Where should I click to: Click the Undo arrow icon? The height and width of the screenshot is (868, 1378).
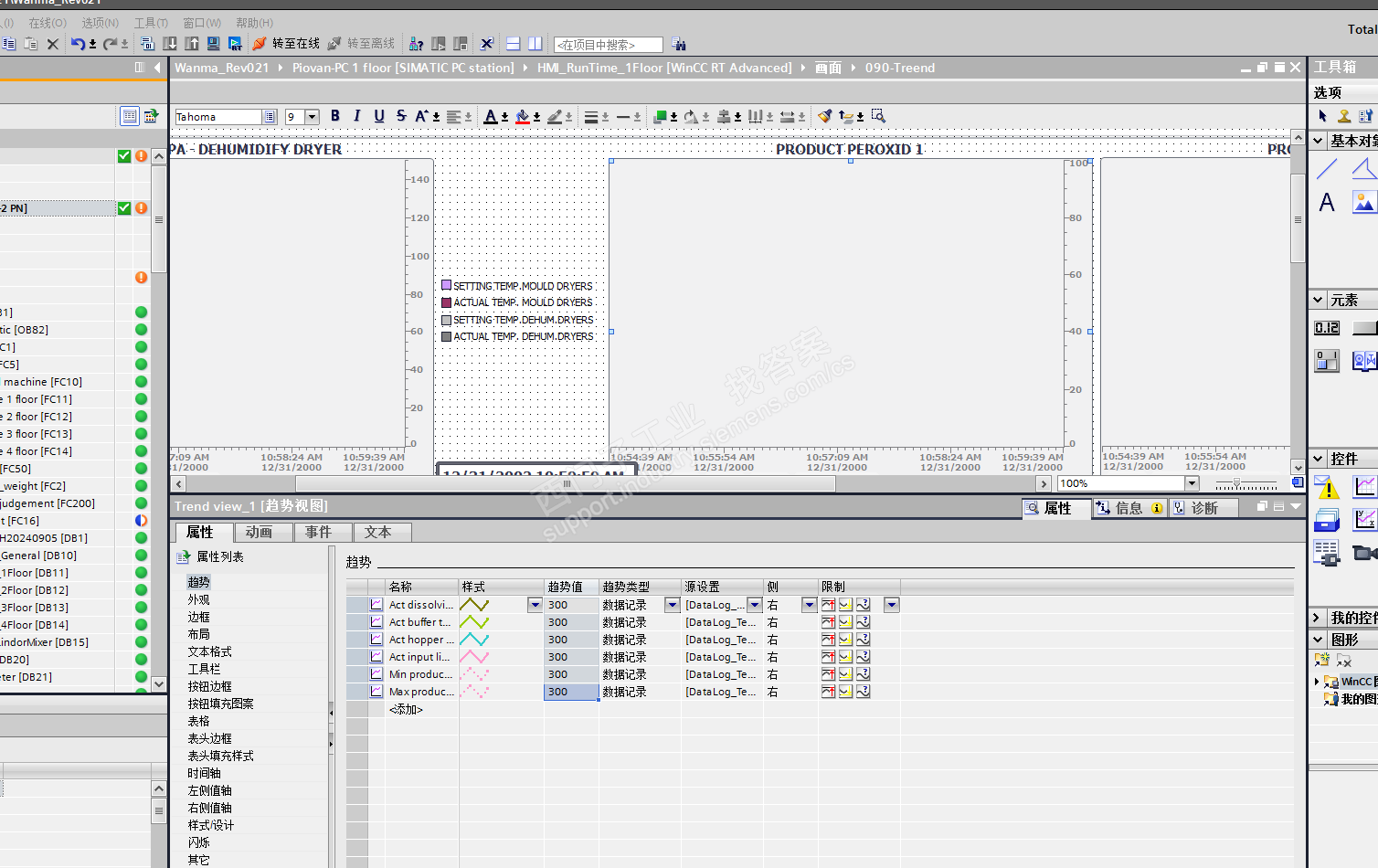coord(78,44)
